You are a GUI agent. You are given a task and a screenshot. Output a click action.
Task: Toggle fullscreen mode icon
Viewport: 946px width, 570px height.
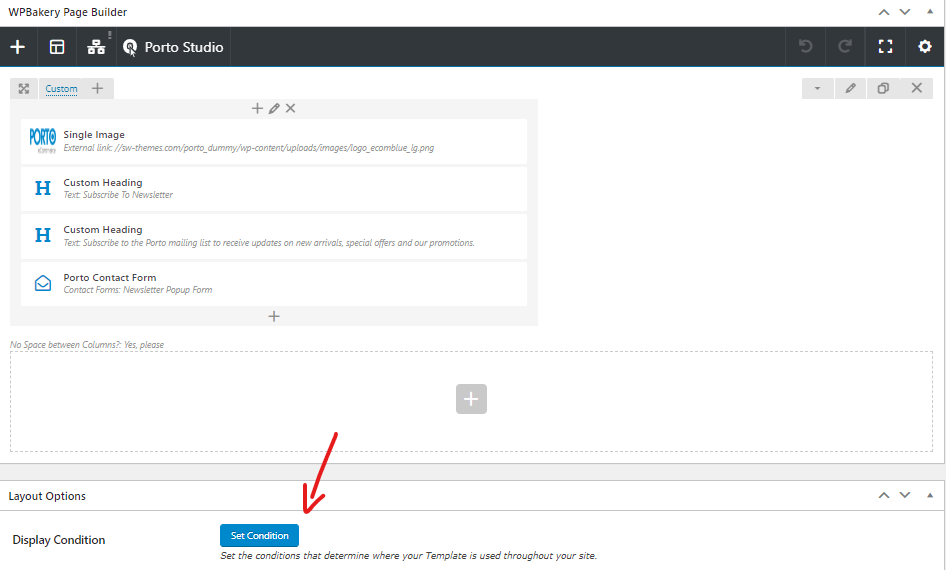pos(885,46)
